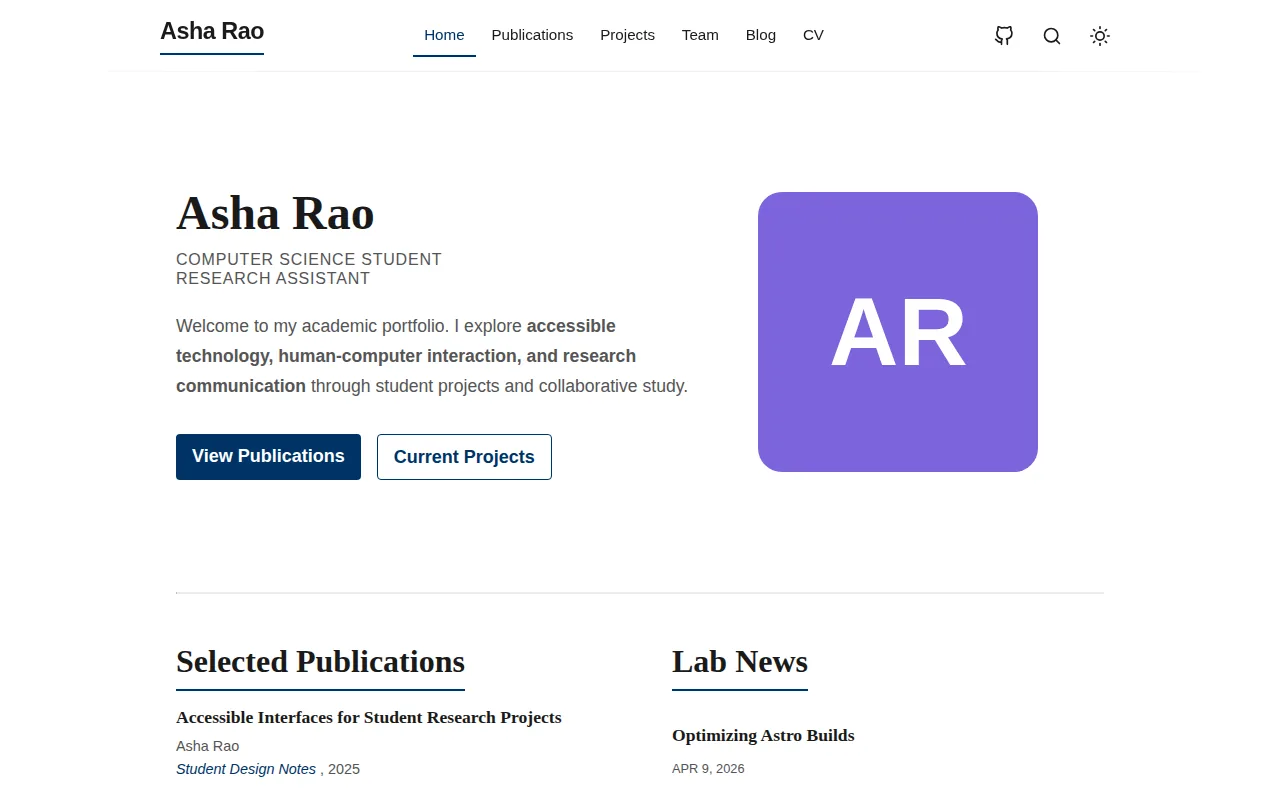Open the CV nav item
The width and height of the screenshot is (1280, 800).
[813, 35]
